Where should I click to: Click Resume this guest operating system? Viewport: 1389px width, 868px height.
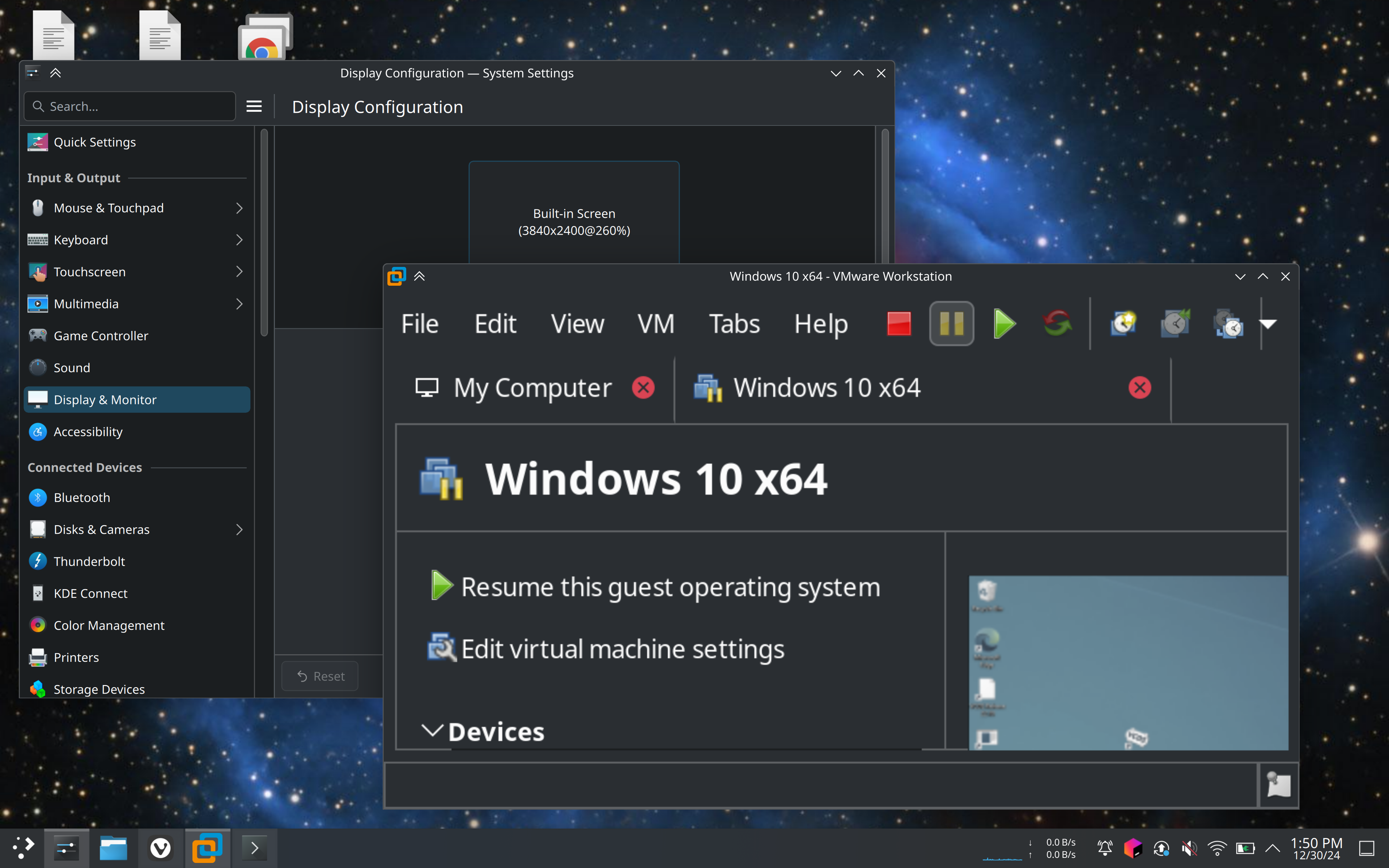click(x=655, y=587)
